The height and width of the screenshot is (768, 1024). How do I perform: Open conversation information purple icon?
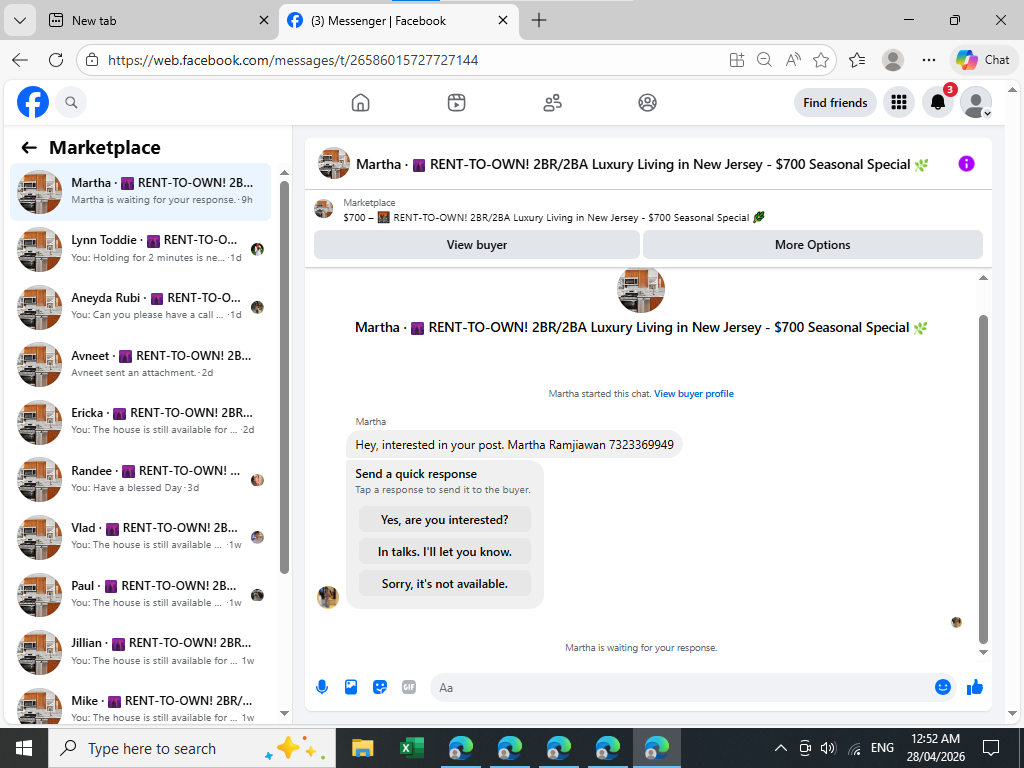[966, 164]
